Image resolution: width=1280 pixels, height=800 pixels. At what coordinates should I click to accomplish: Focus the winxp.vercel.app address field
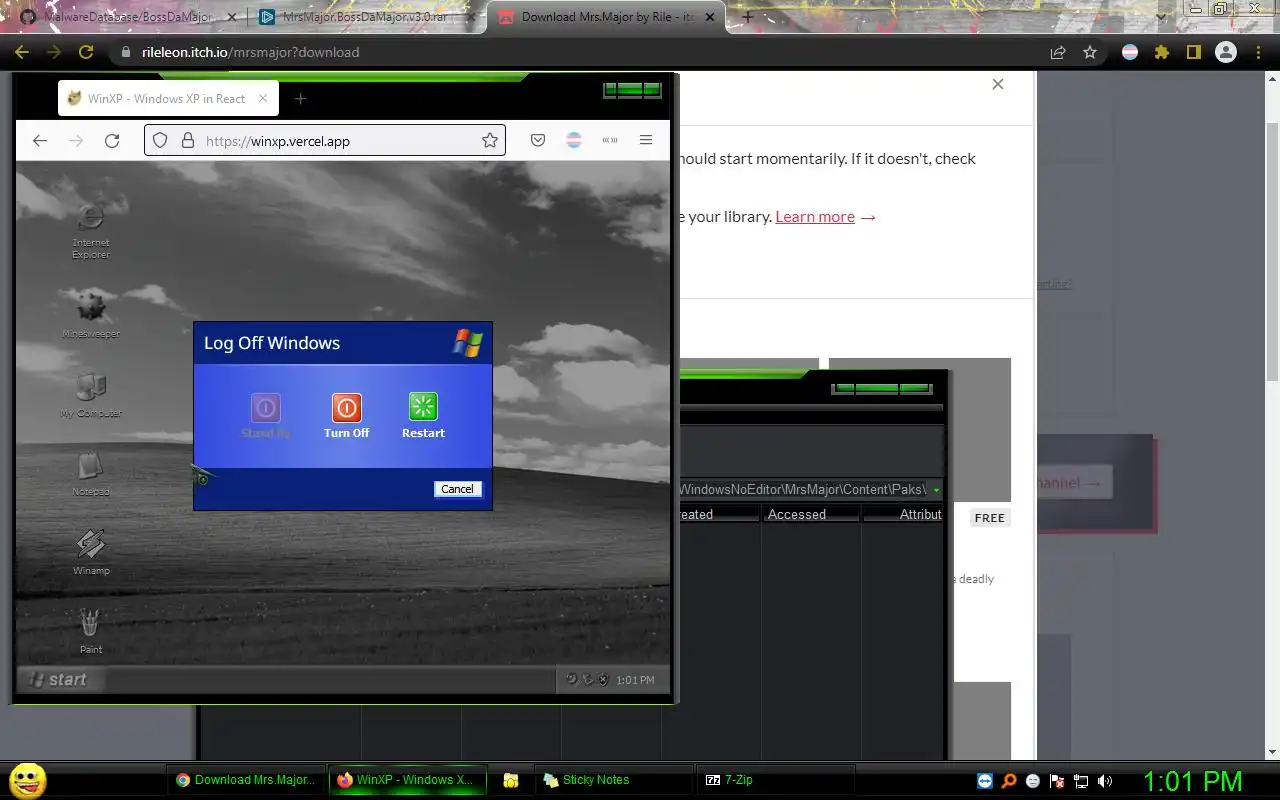click(325, 141)
